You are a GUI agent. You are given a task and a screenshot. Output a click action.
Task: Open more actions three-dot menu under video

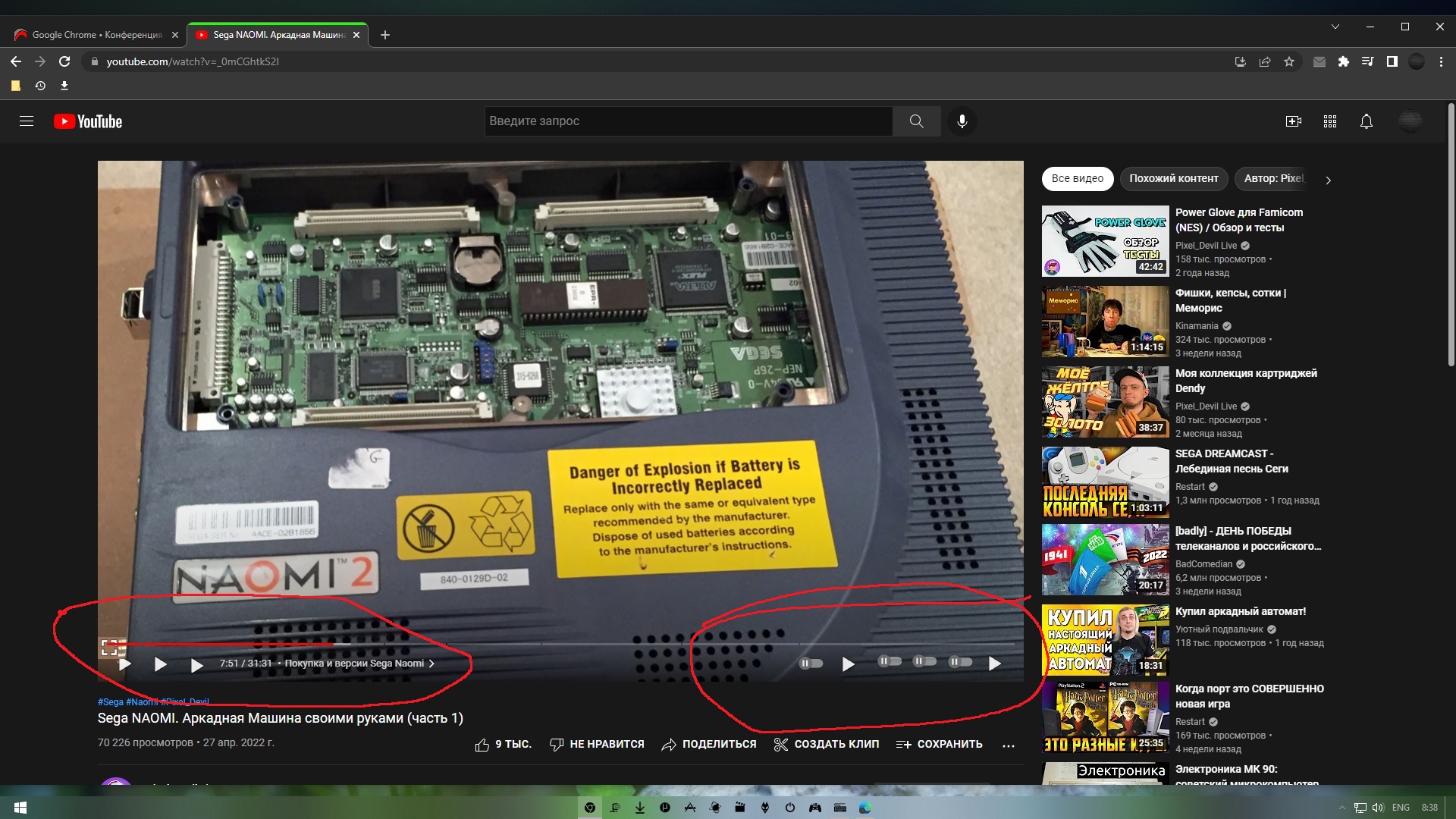click(1008, 745)
